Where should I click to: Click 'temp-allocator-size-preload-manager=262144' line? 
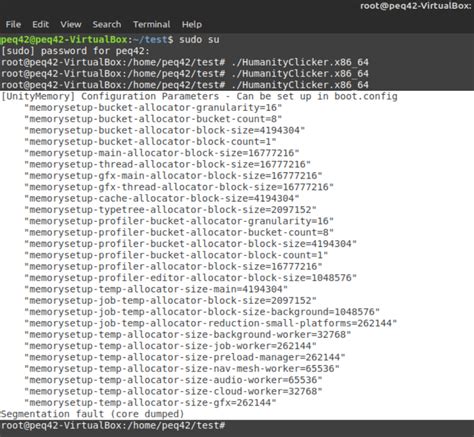(x=185, y=357)
